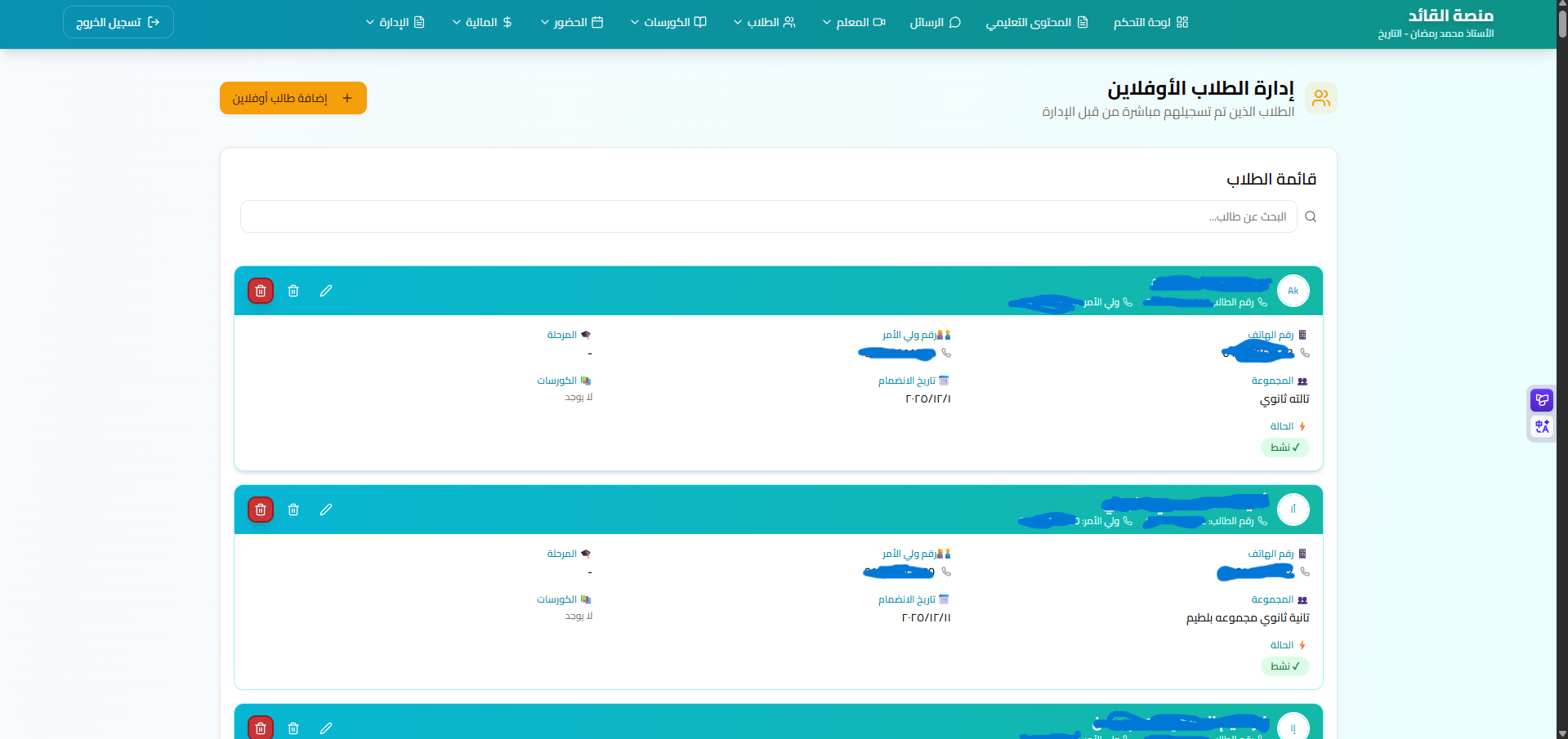Viewport: 1568px width, 739px height.
Task: Expand the الإدارة dropdown menu
Action: [395, 22]
